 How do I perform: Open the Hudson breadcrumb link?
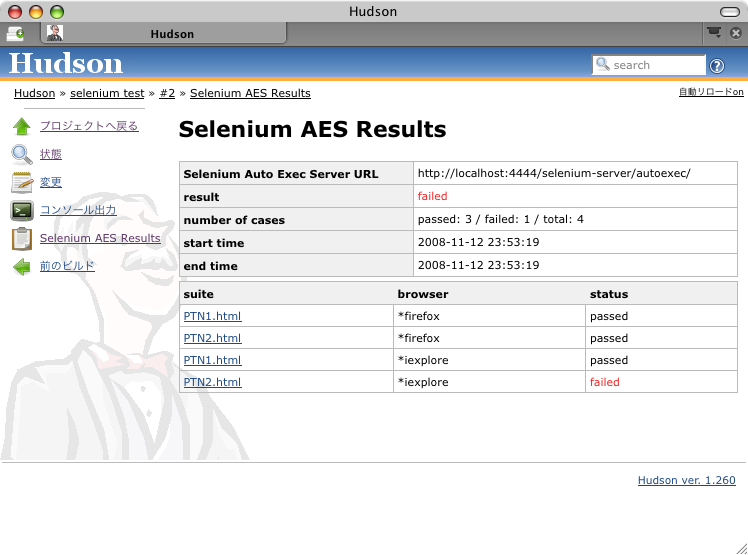[x=34, y=93]
